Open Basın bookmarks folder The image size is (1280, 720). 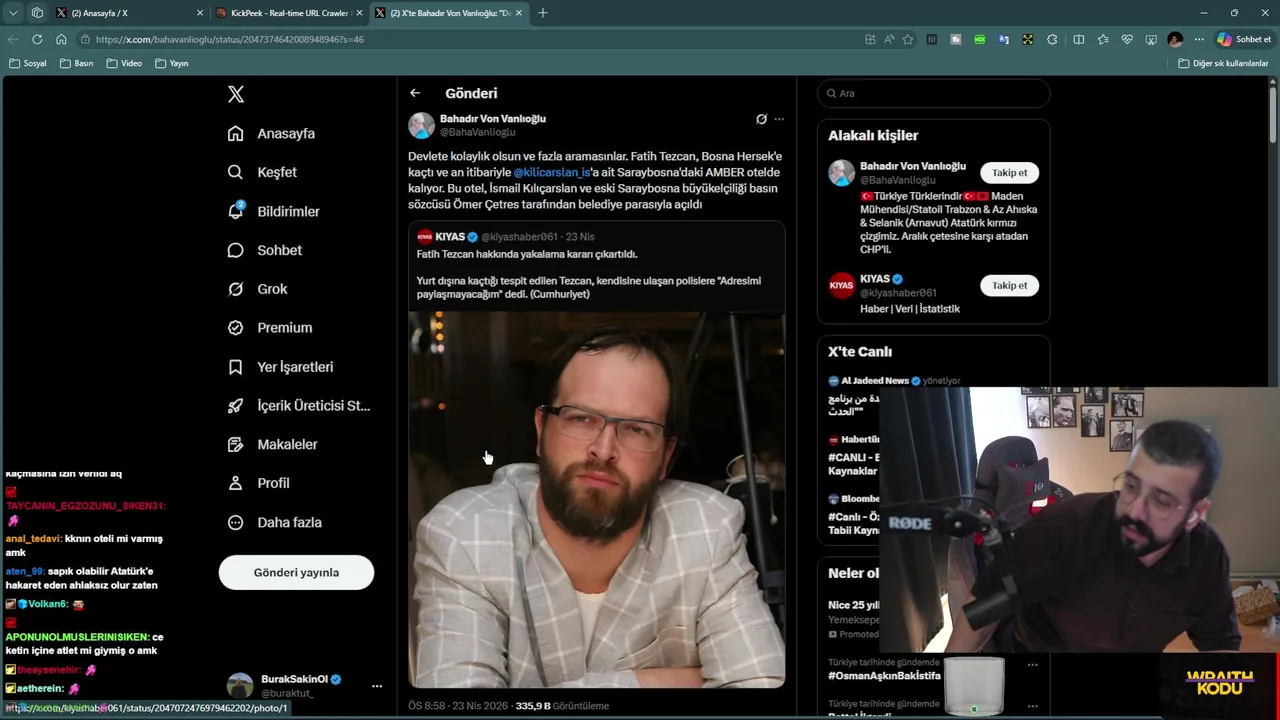77,63
